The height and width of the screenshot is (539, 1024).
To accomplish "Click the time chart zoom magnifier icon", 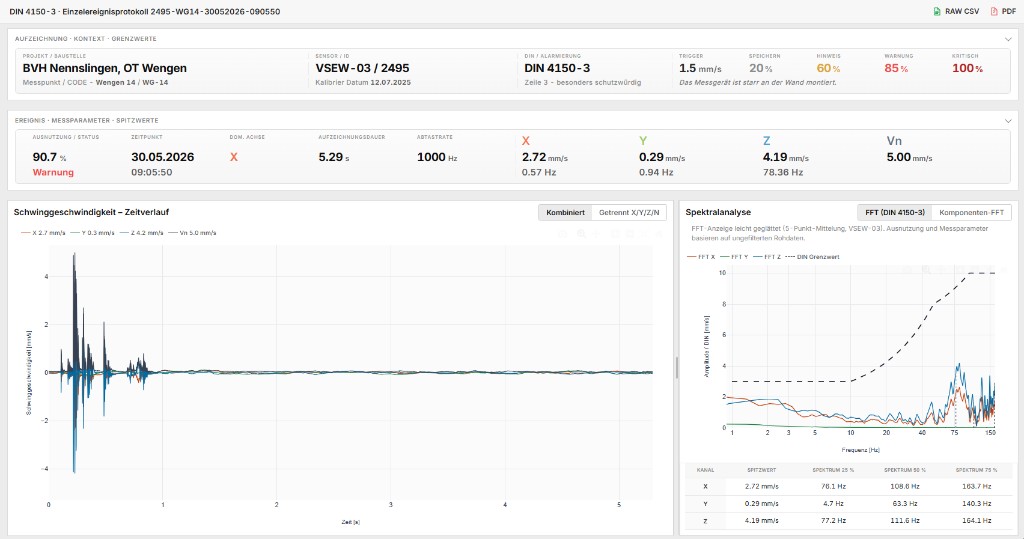I will click(x=581, y=234).
